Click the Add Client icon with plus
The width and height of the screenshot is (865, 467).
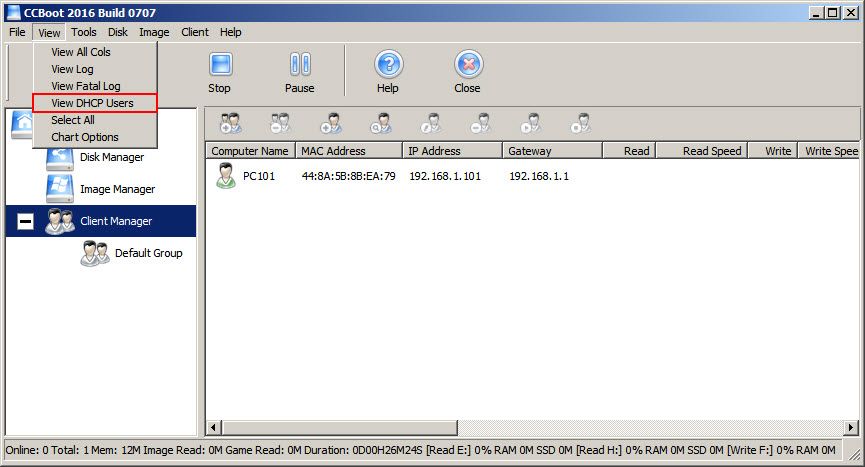tap(330, 124)
